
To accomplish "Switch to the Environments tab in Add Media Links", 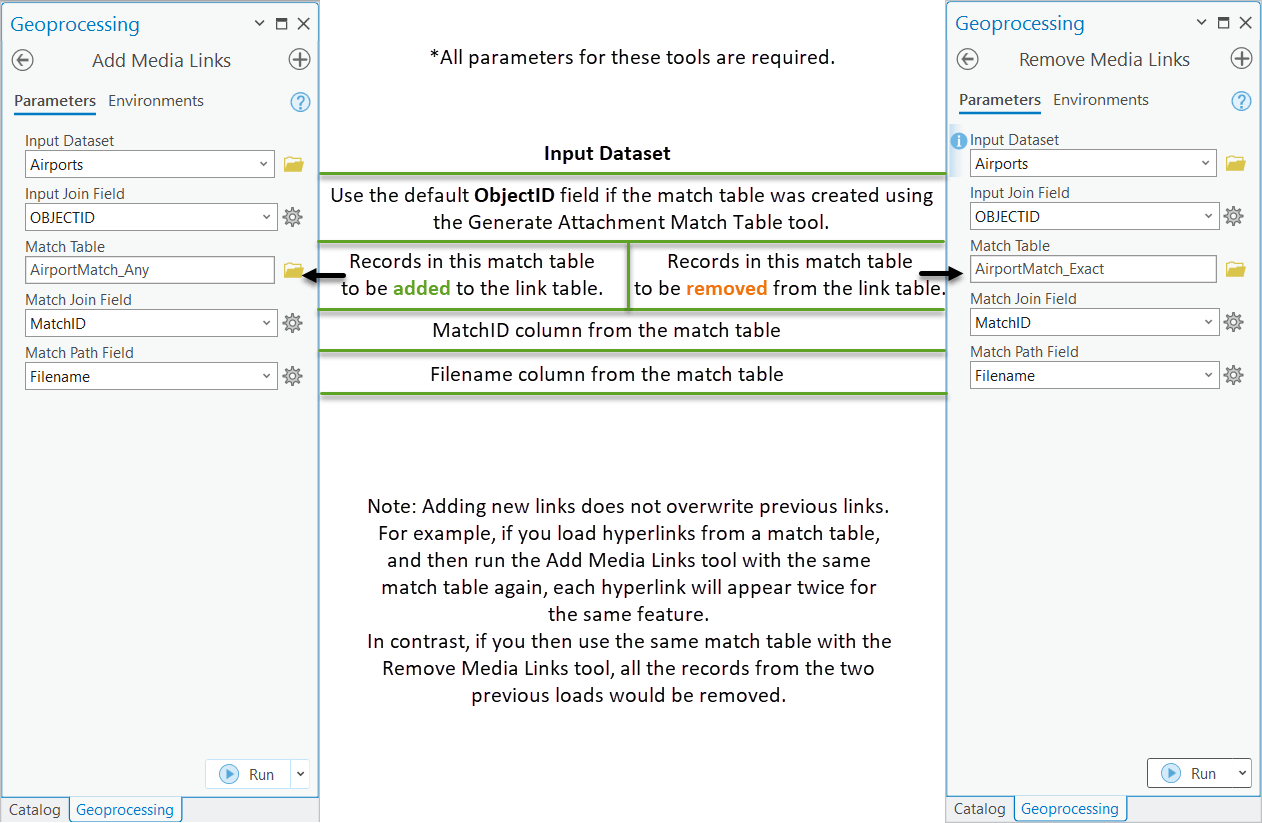I will point(155,101).
